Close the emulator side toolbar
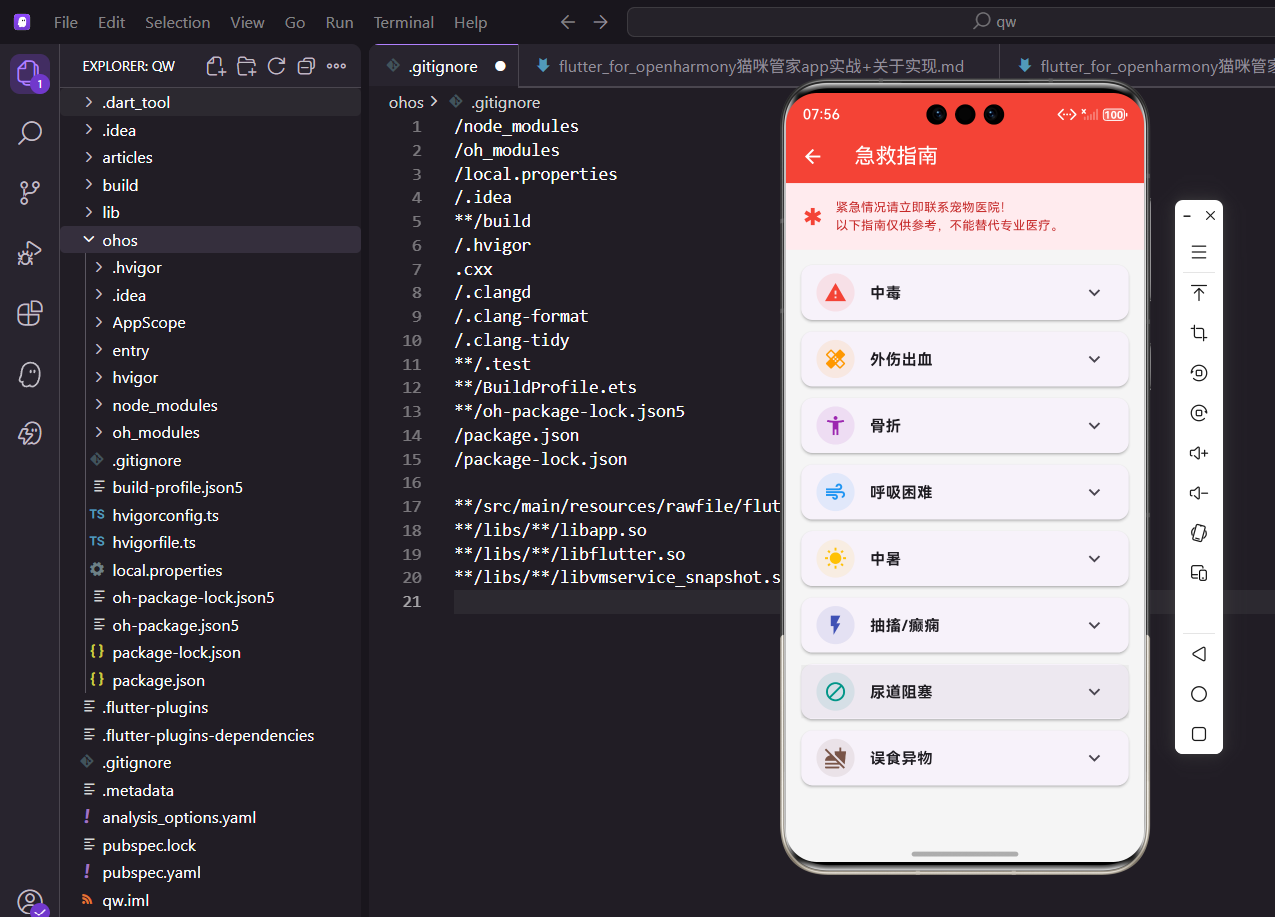The width and height of the screenshot is (1275, 917). (x=1211, y=215)
